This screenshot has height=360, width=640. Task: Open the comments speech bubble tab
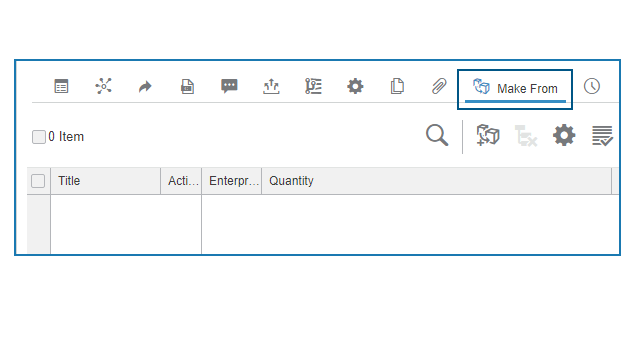229,86
